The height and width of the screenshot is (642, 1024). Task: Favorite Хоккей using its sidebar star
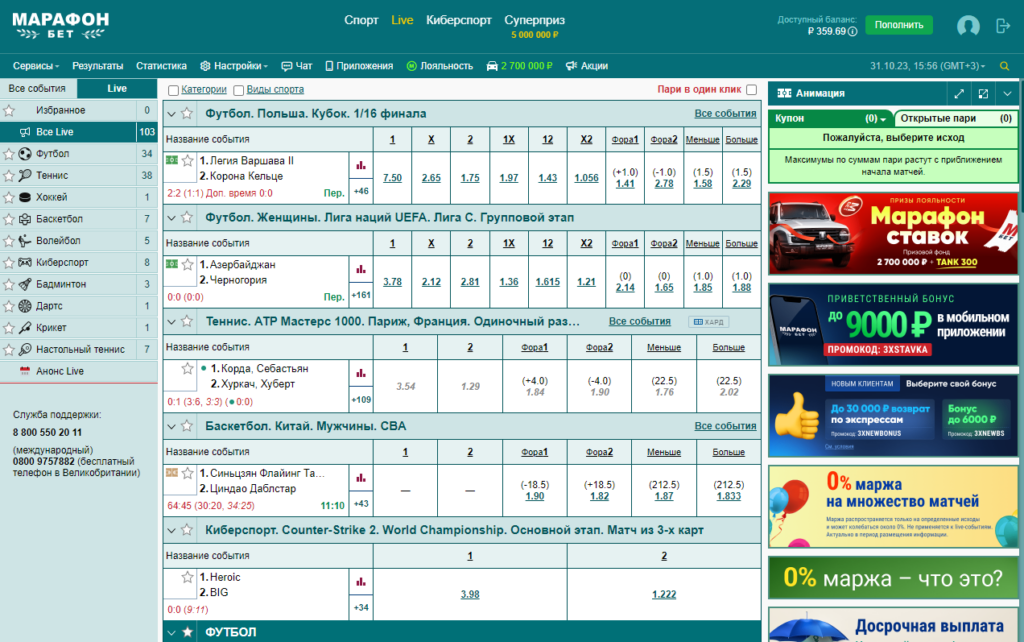(8, 197)
